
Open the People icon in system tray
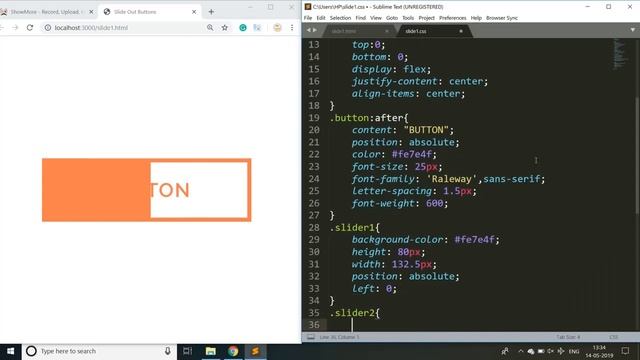505,351
